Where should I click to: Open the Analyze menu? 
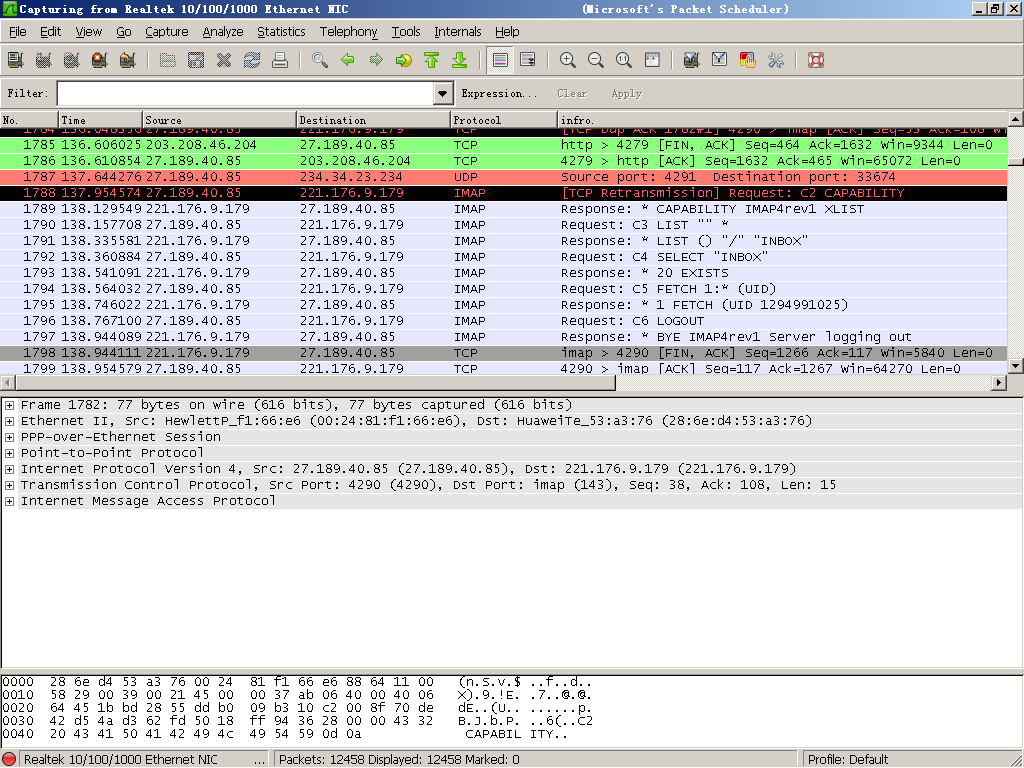coord(223,31)
